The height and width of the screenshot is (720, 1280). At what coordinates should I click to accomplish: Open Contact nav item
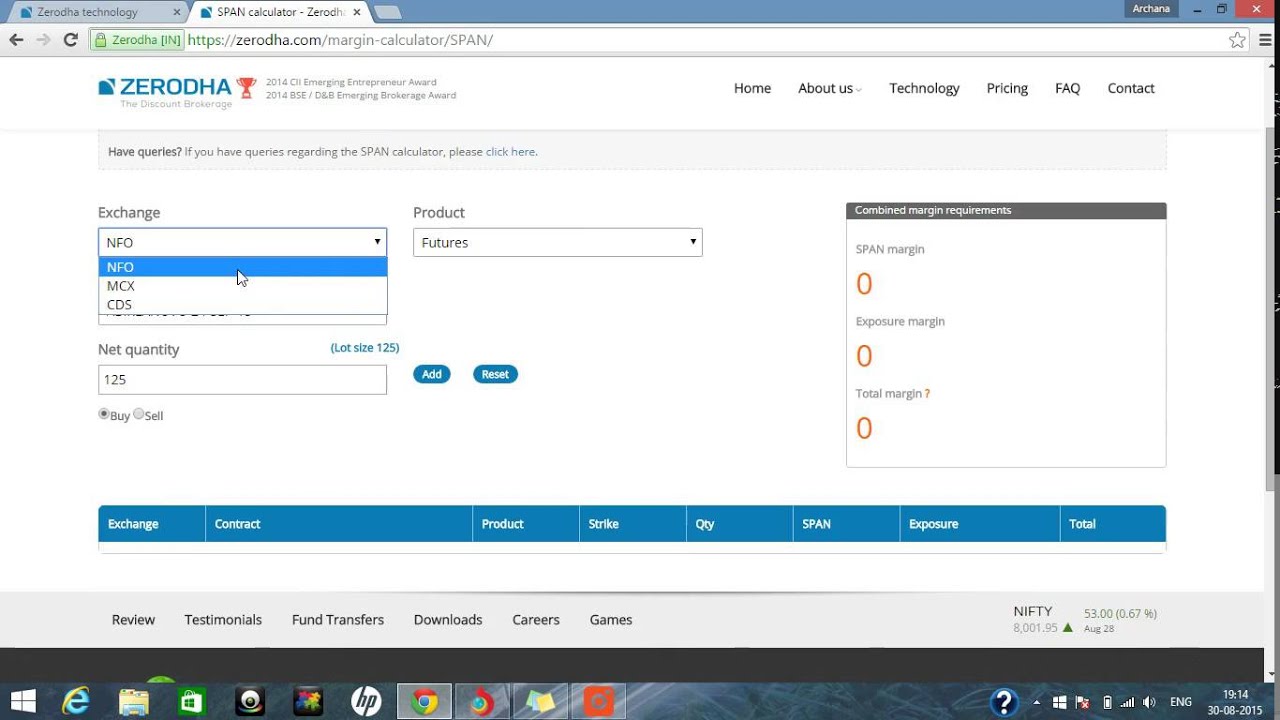(x=1131, y=88)
